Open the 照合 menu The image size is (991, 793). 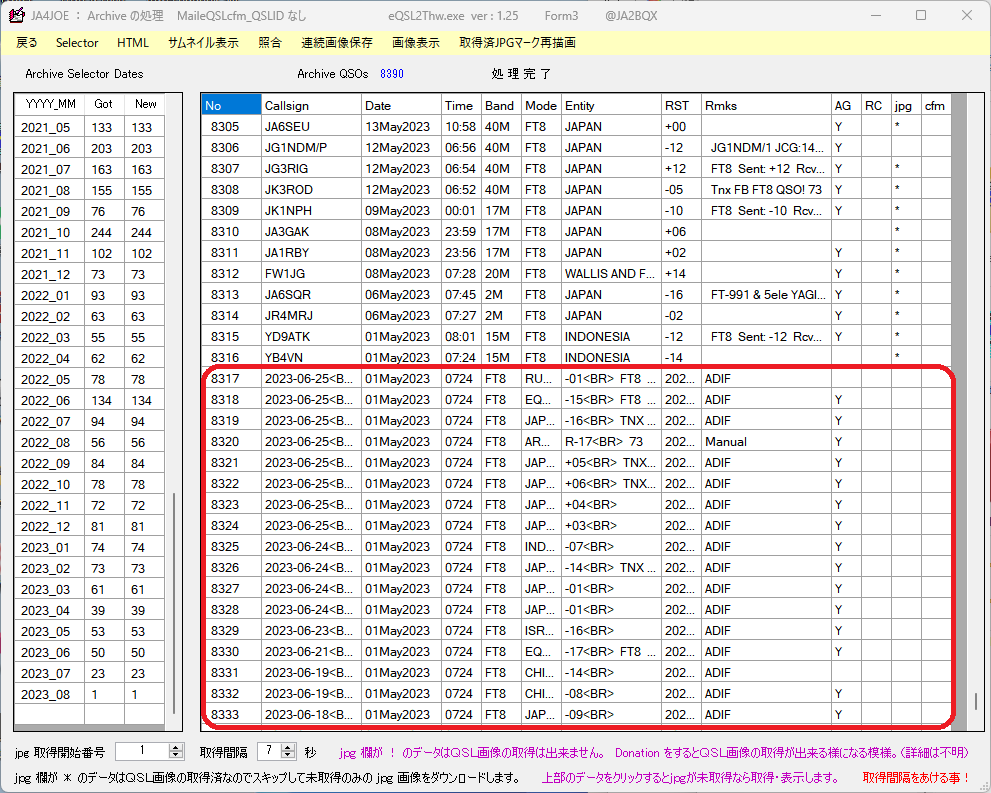(270, 43)
